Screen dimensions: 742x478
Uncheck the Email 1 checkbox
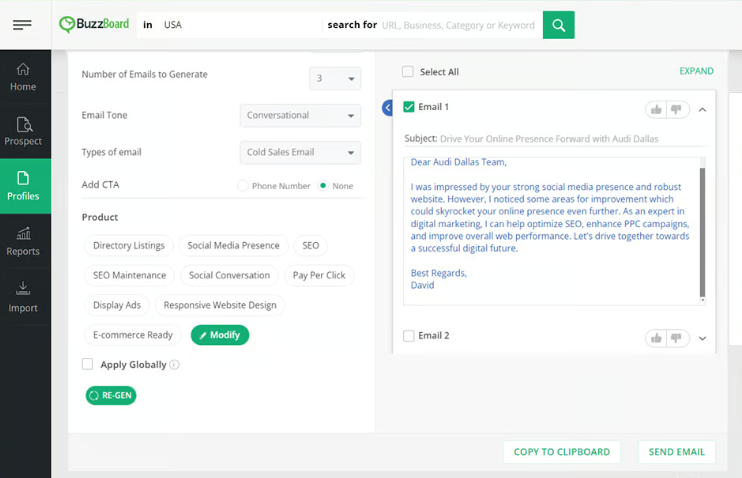(408, 107)
